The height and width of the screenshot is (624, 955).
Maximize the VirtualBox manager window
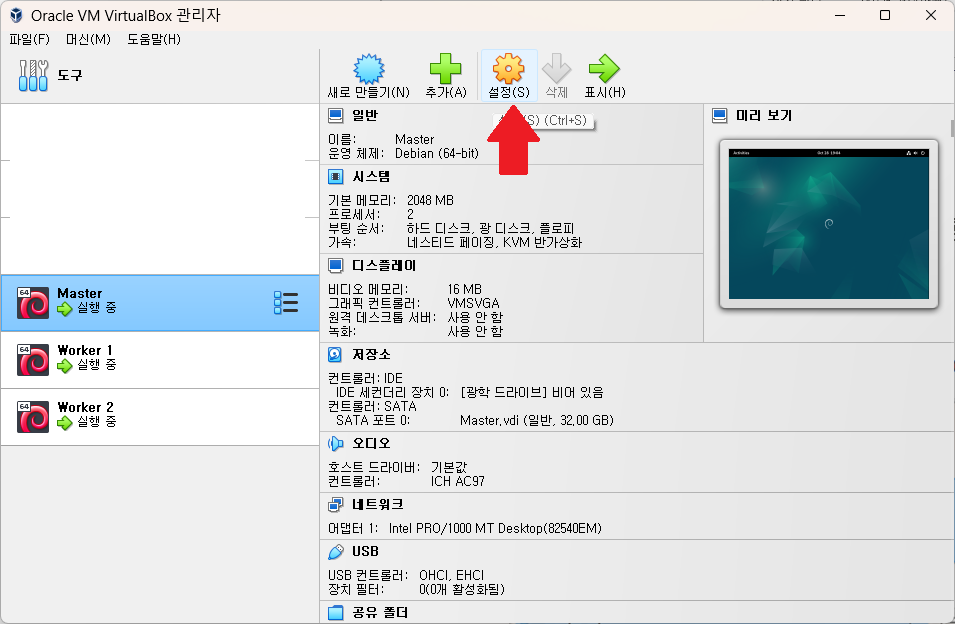[x=885, y=15]
